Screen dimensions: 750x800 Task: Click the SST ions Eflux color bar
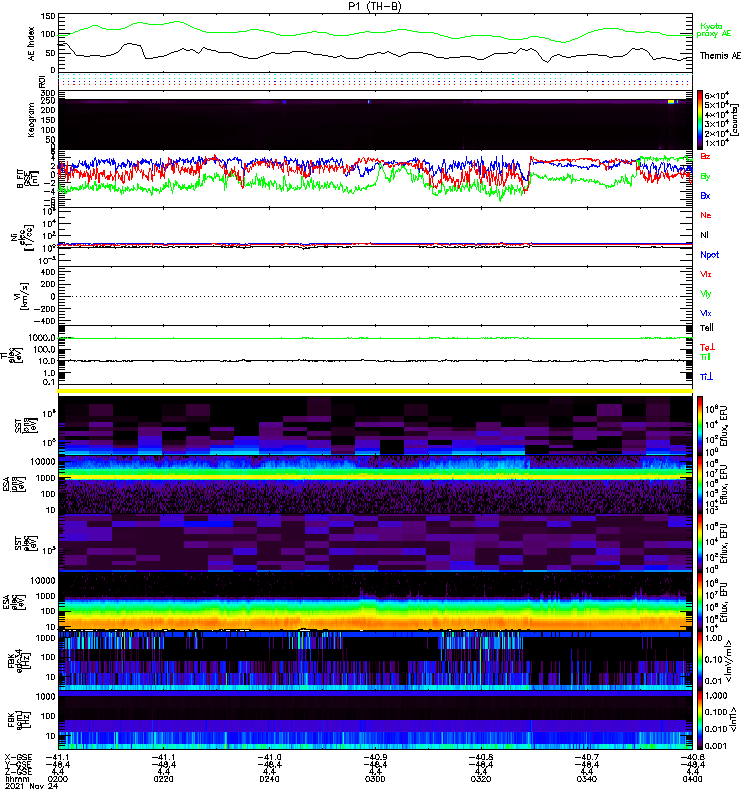coord(700,425)
